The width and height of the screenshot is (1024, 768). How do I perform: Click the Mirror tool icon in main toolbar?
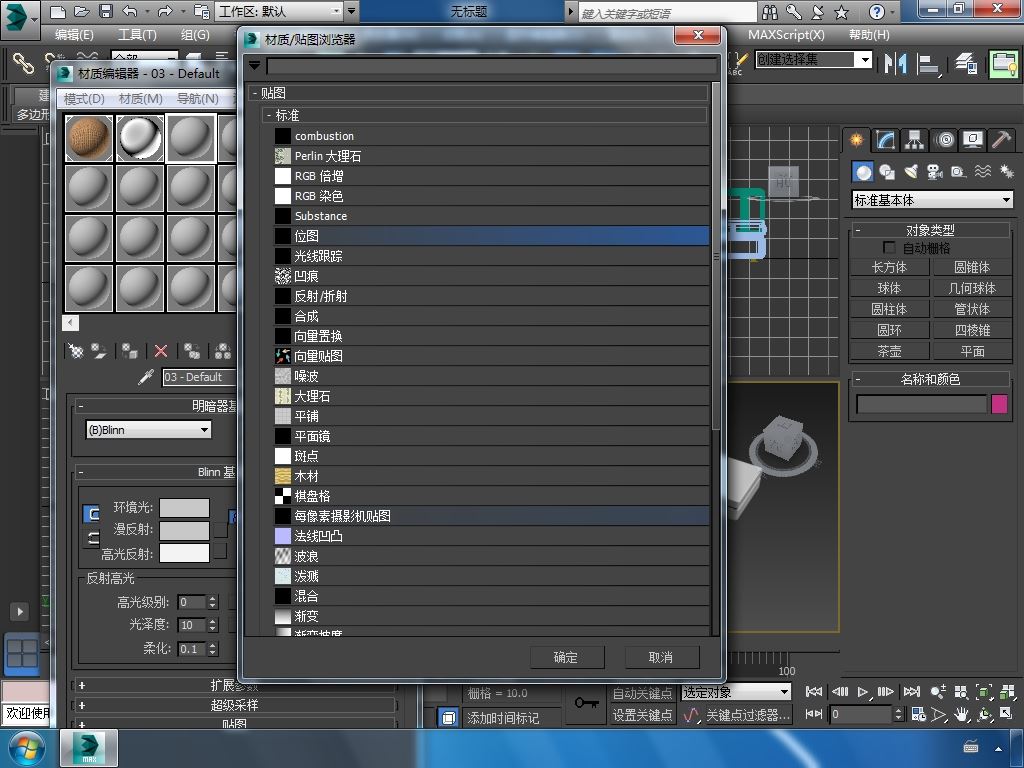[895, 63]
